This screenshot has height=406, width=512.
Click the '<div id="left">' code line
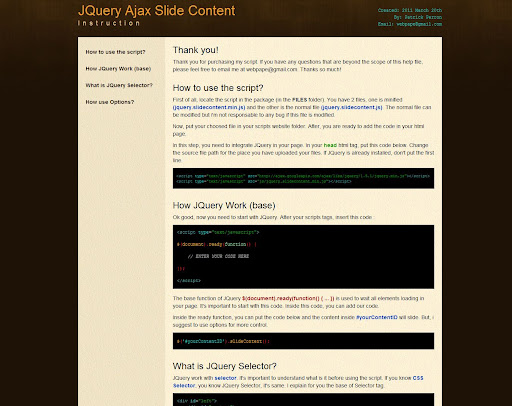197,401
